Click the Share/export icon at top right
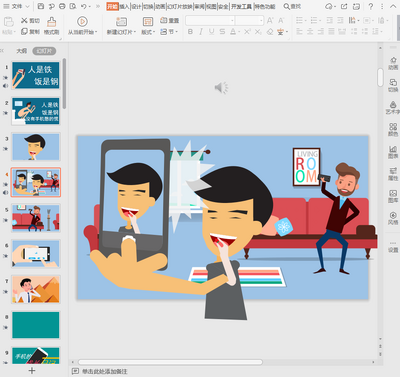The image size is (400, 377). pos(344,6)
